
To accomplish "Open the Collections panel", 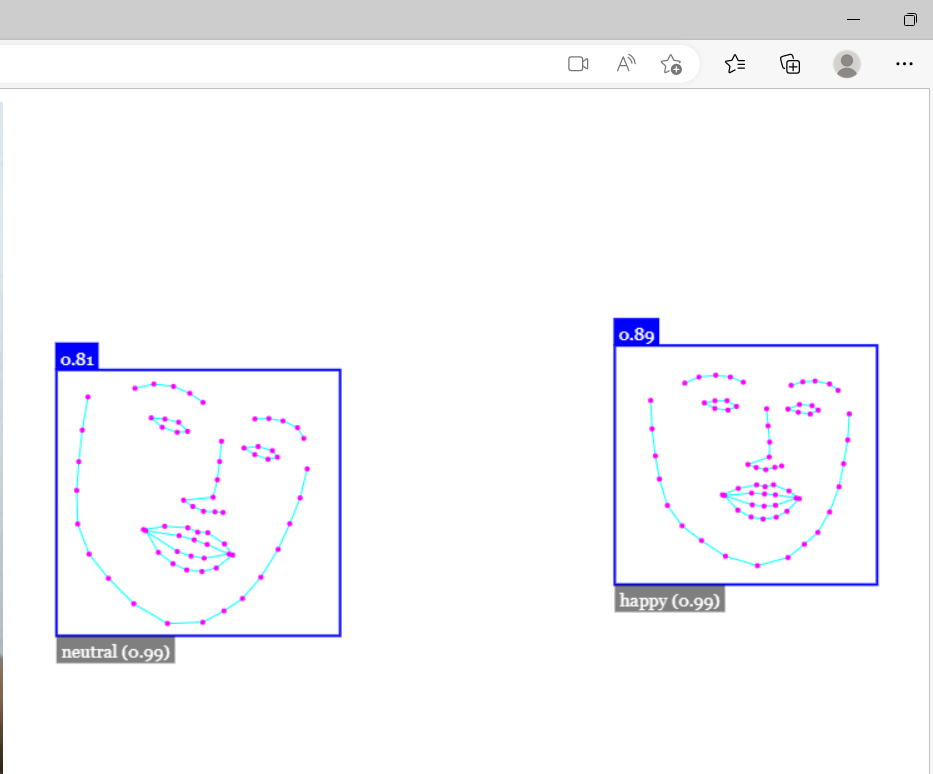I will (x=790, y=64).
